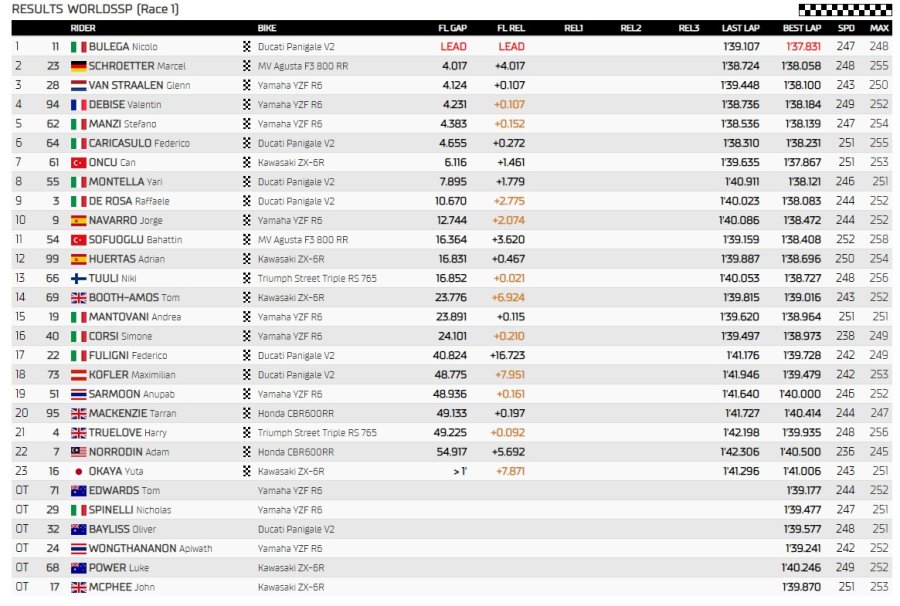Select rider name FULIGNI Federico
The image size is (900, 606).
click(128, 356)
